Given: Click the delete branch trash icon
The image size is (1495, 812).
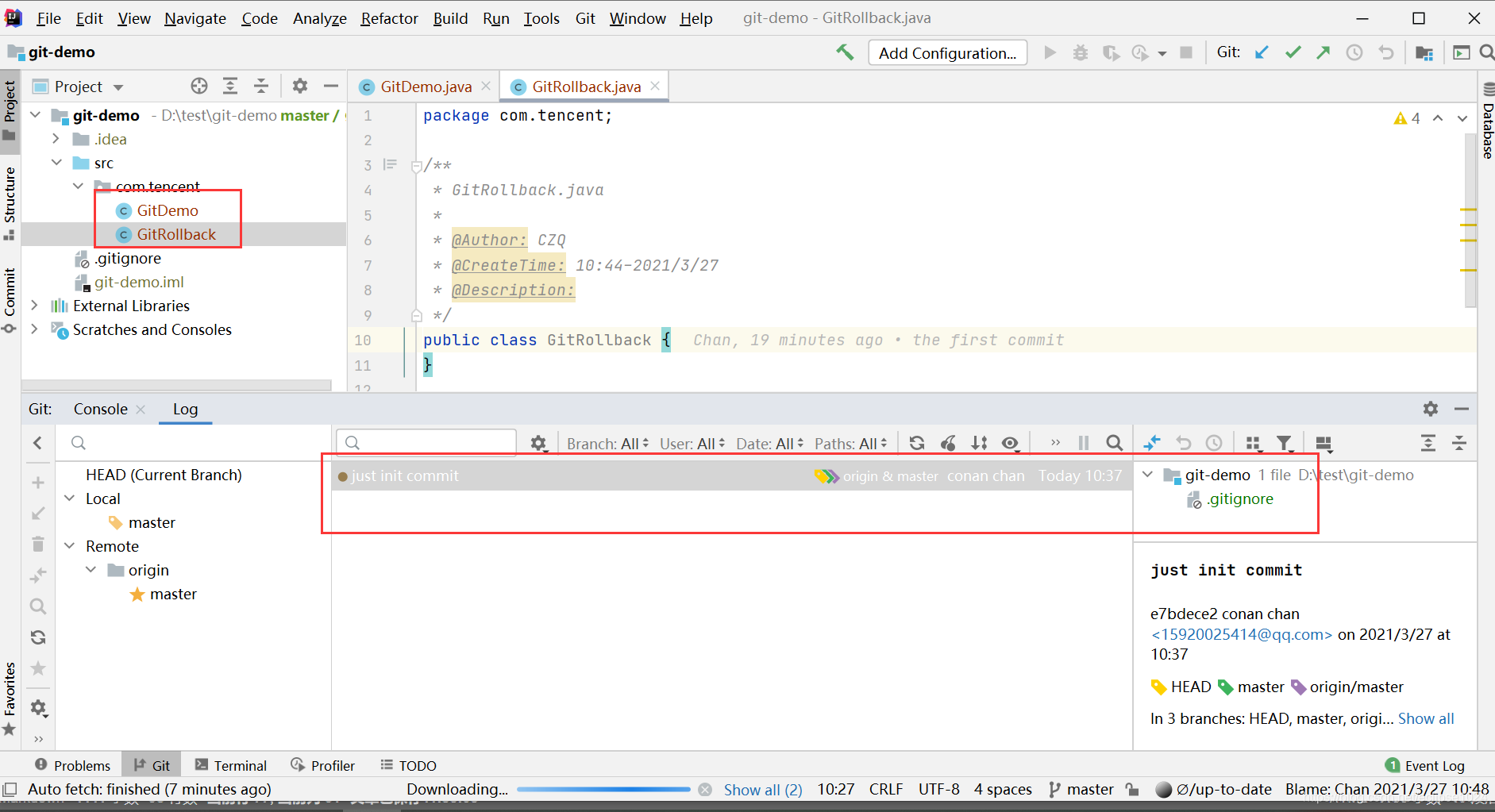Looking at the screenshot, I should pos(38,544).
